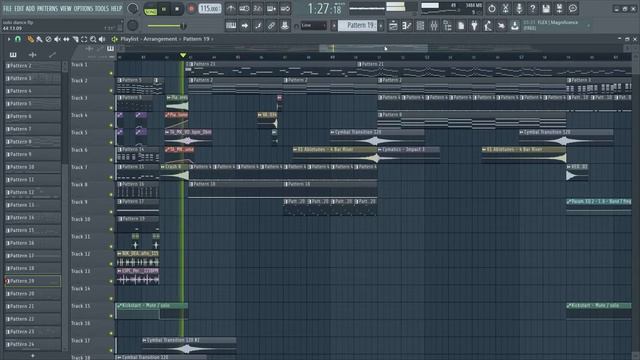Click the playhead marker on timeline
Screen dimensions: 640x360
(183, 55)
